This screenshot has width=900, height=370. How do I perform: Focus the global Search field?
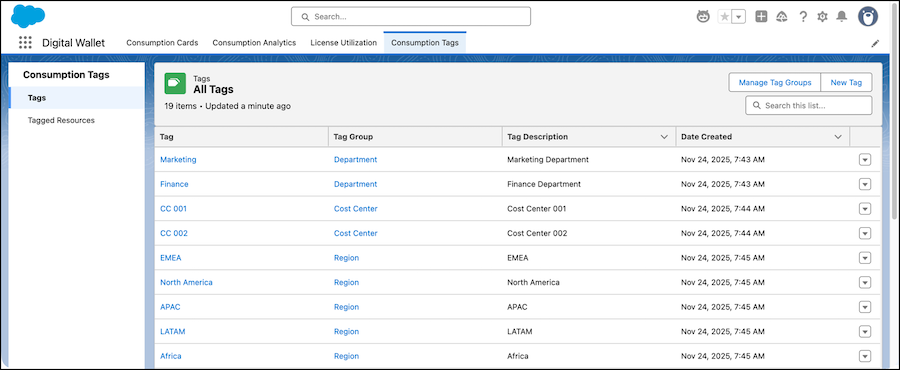411,17
